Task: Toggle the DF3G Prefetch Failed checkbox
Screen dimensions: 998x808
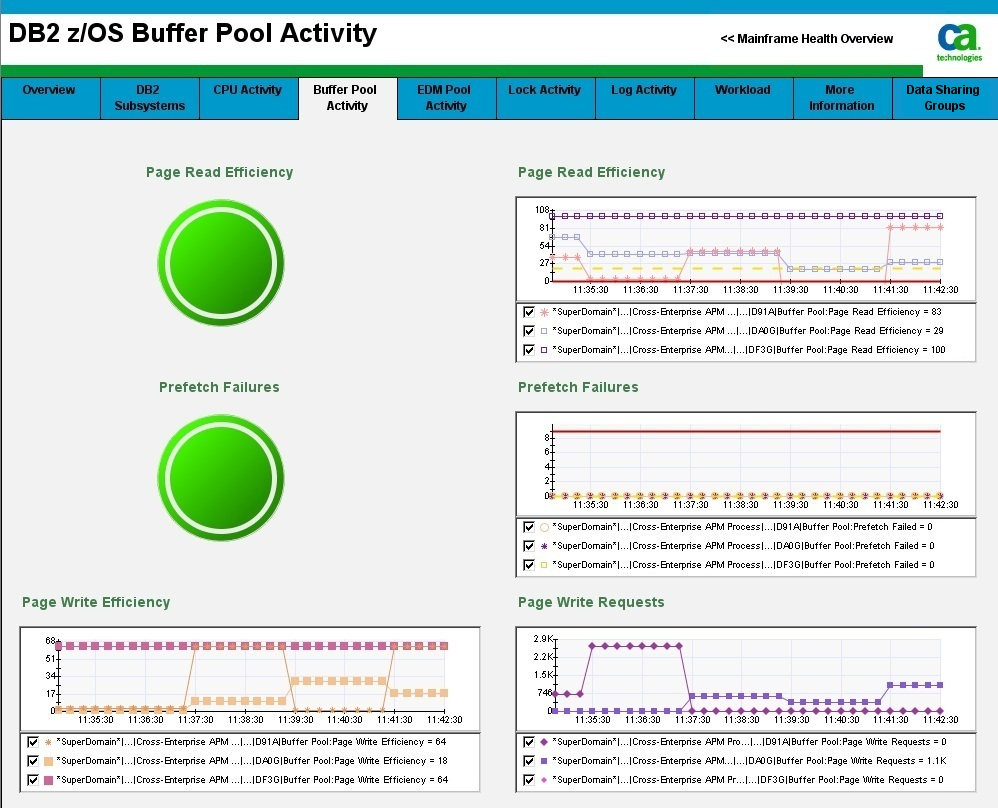Action: pos(529,565)
